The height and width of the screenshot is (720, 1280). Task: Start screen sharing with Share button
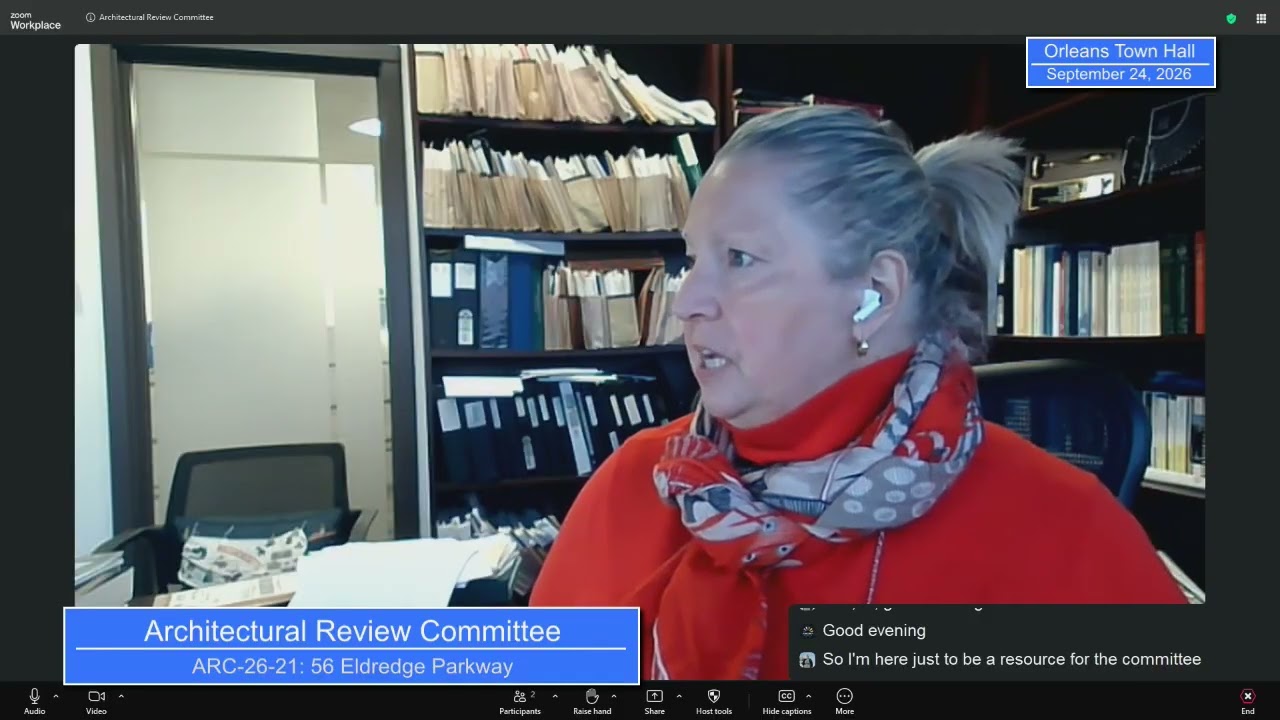pyautogui.click(x=654, y=701)
